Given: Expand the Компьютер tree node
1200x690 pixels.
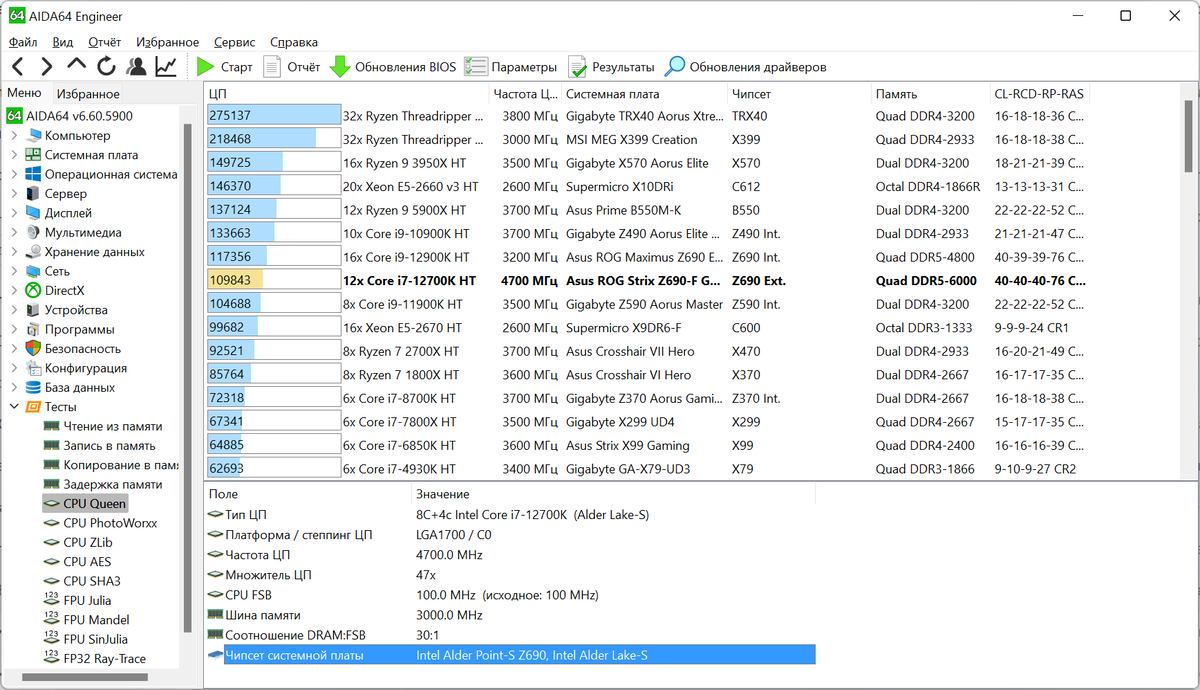Looking at the screenshot, I should point(14,135).
